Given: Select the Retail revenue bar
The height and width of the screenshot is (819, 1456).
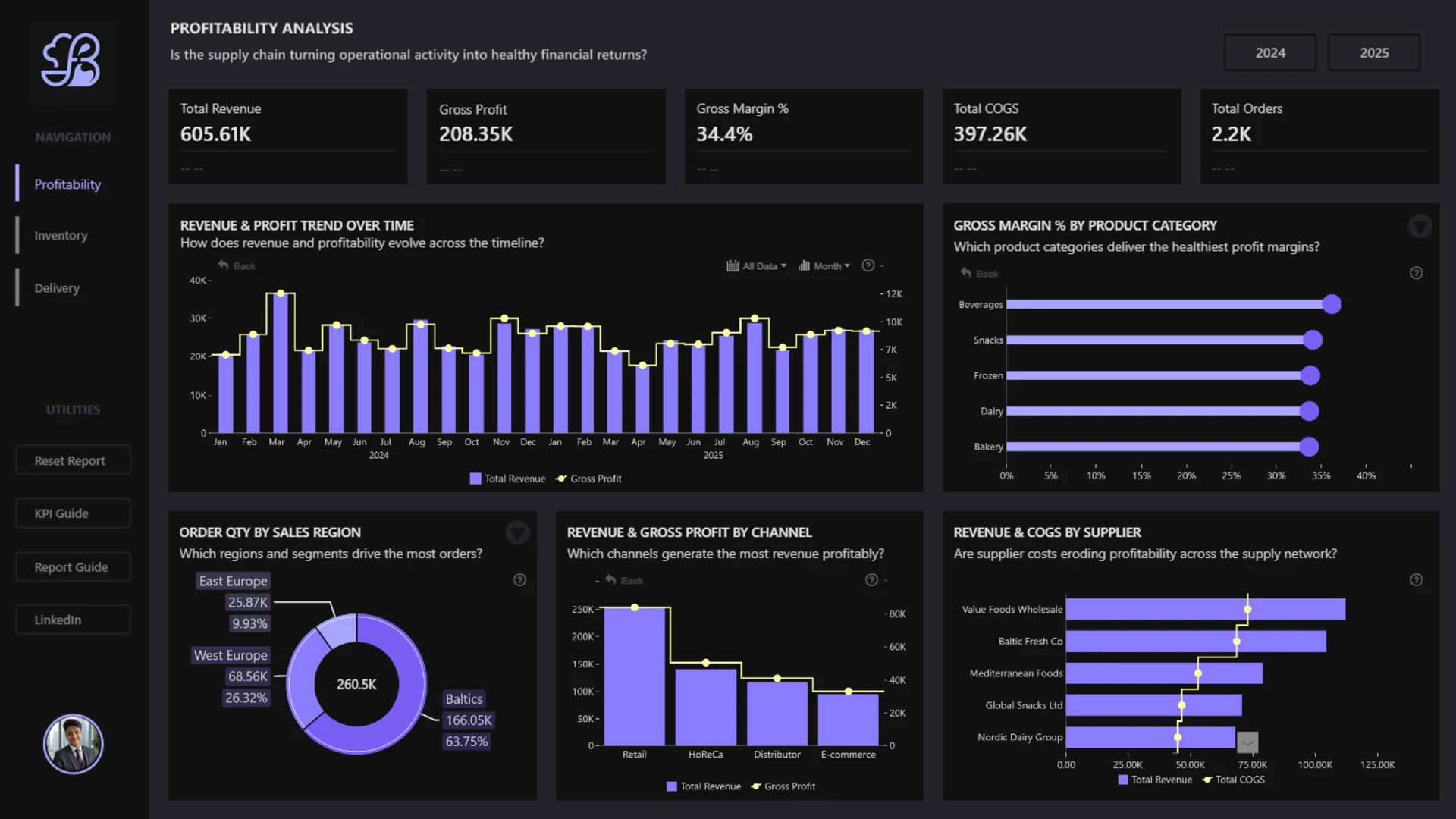Looking at the screenshot, I should click(x=634, y=676).
